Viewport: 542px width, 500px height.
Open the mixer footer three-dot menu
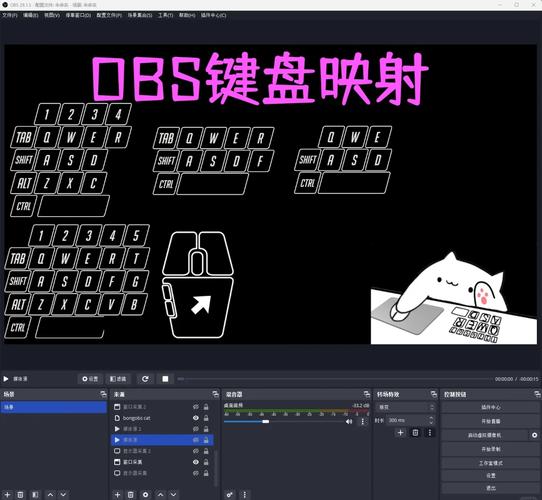pyautogui.click(x=245, y=495)
